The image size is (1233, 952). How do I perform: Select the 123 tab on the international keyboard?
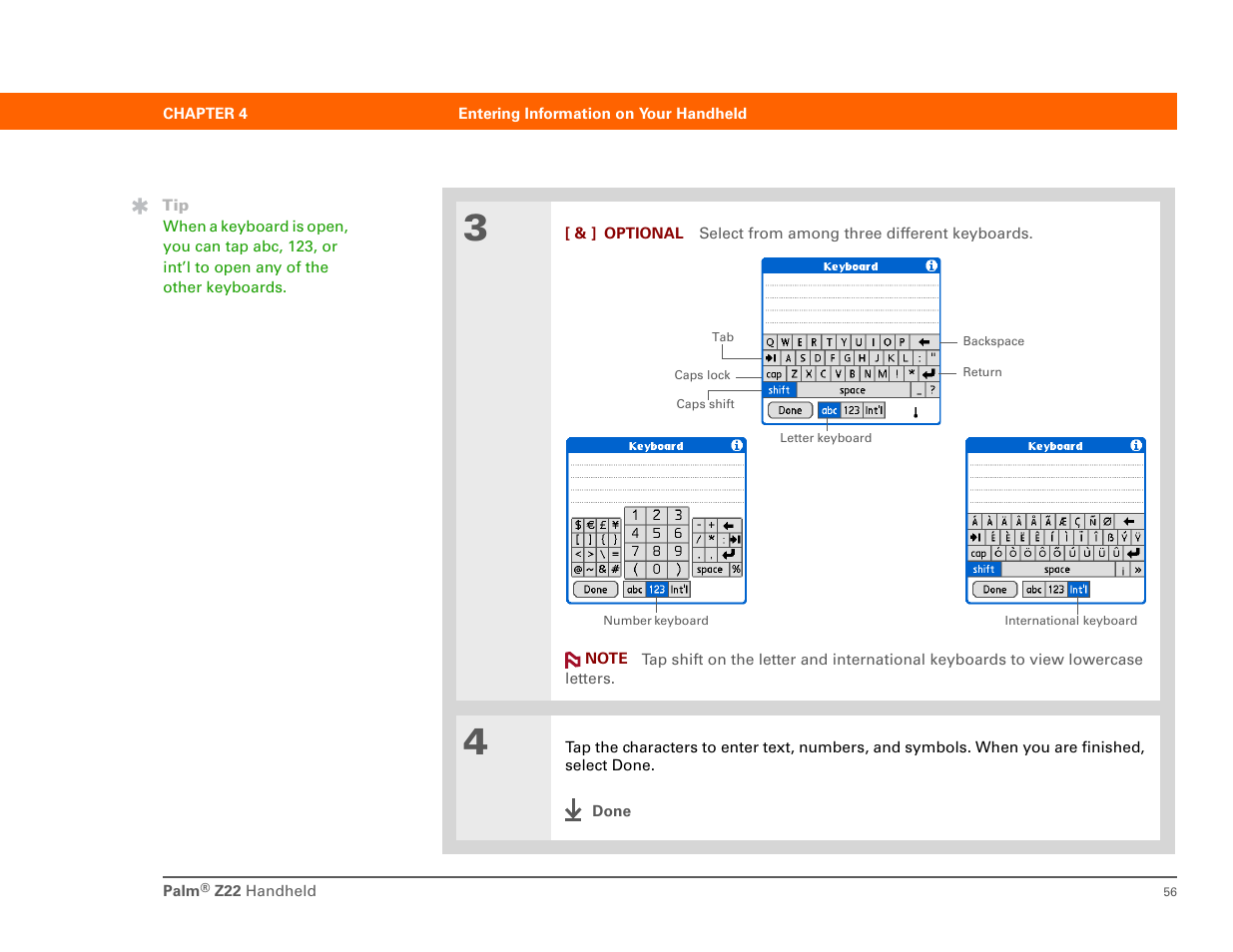tap(1056, 590)
